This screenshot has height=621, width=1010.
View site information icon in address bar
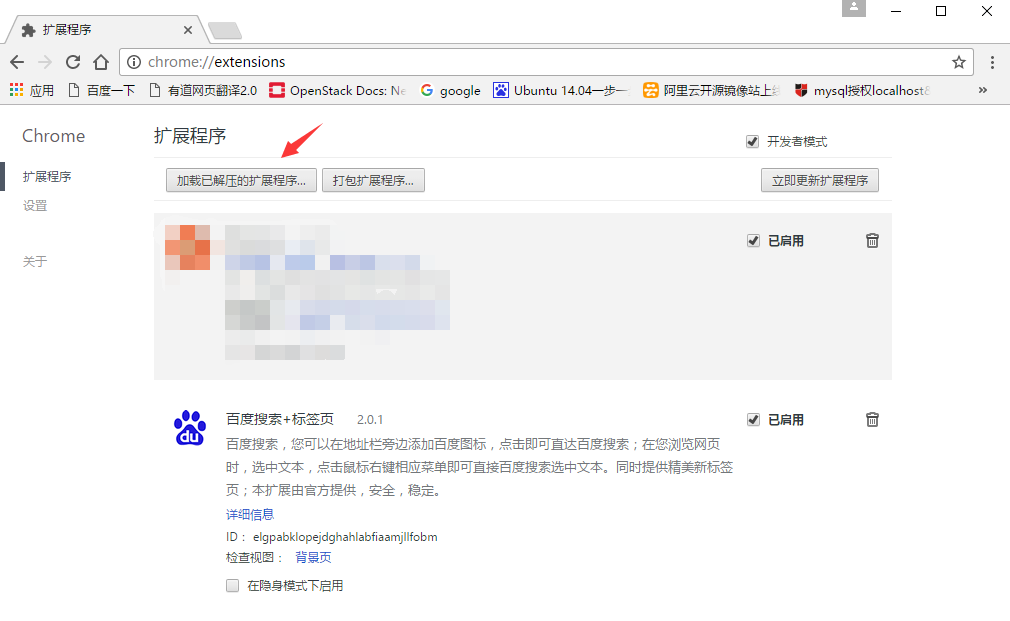(x=133, y=62)
